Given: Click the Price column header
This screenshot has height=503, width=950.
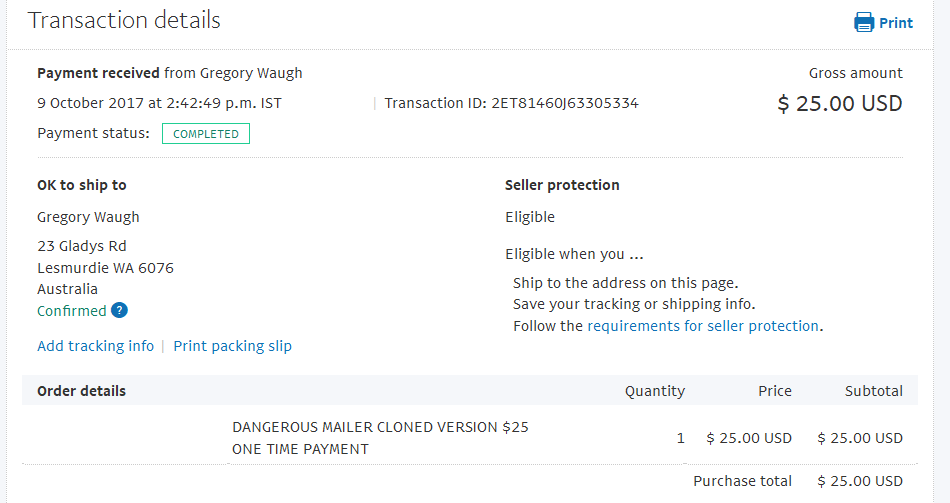Looking at the screenshot, I should [775, 391].
